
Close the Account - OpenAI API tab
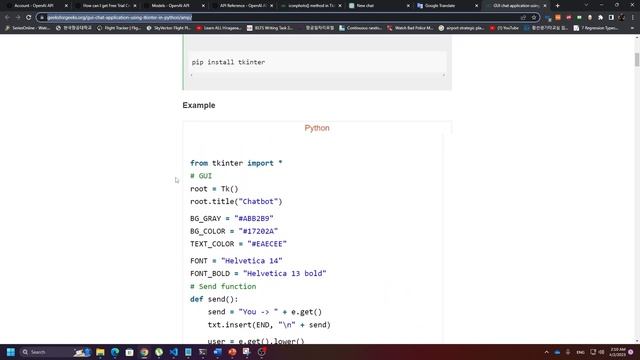click(67, 6)
